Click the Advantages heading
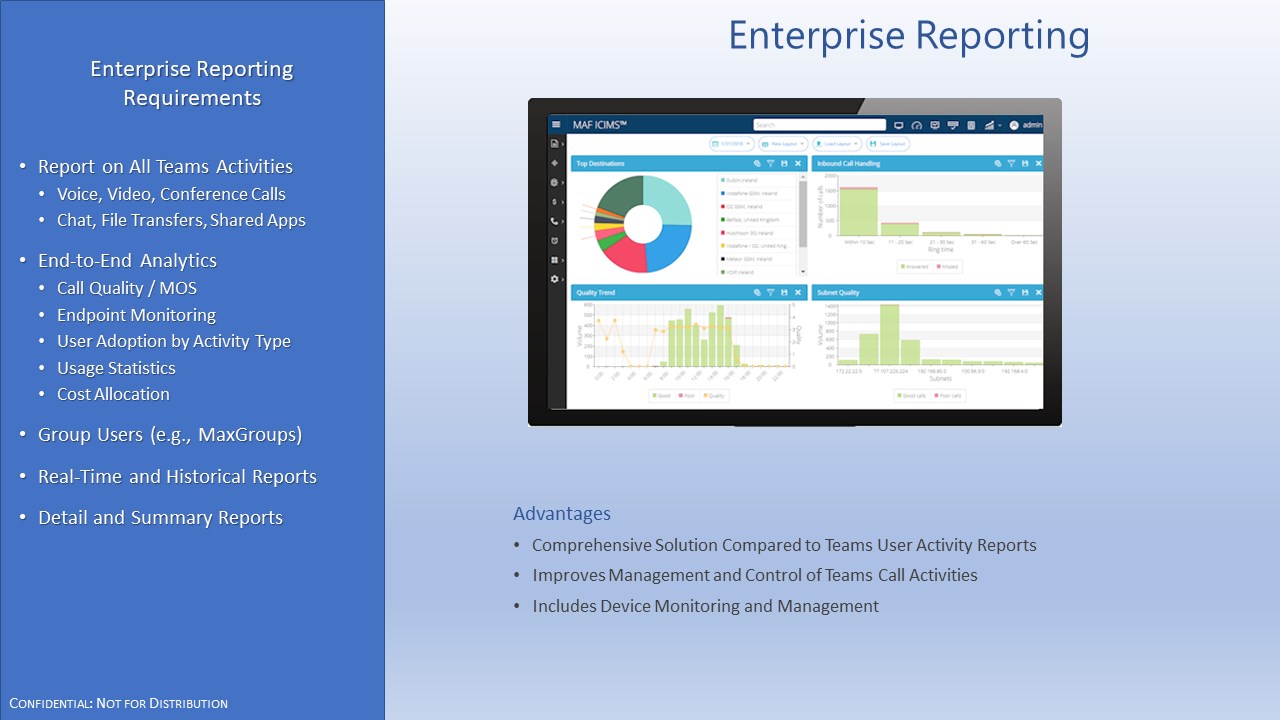1280x720 pixels. pos(562,514)
